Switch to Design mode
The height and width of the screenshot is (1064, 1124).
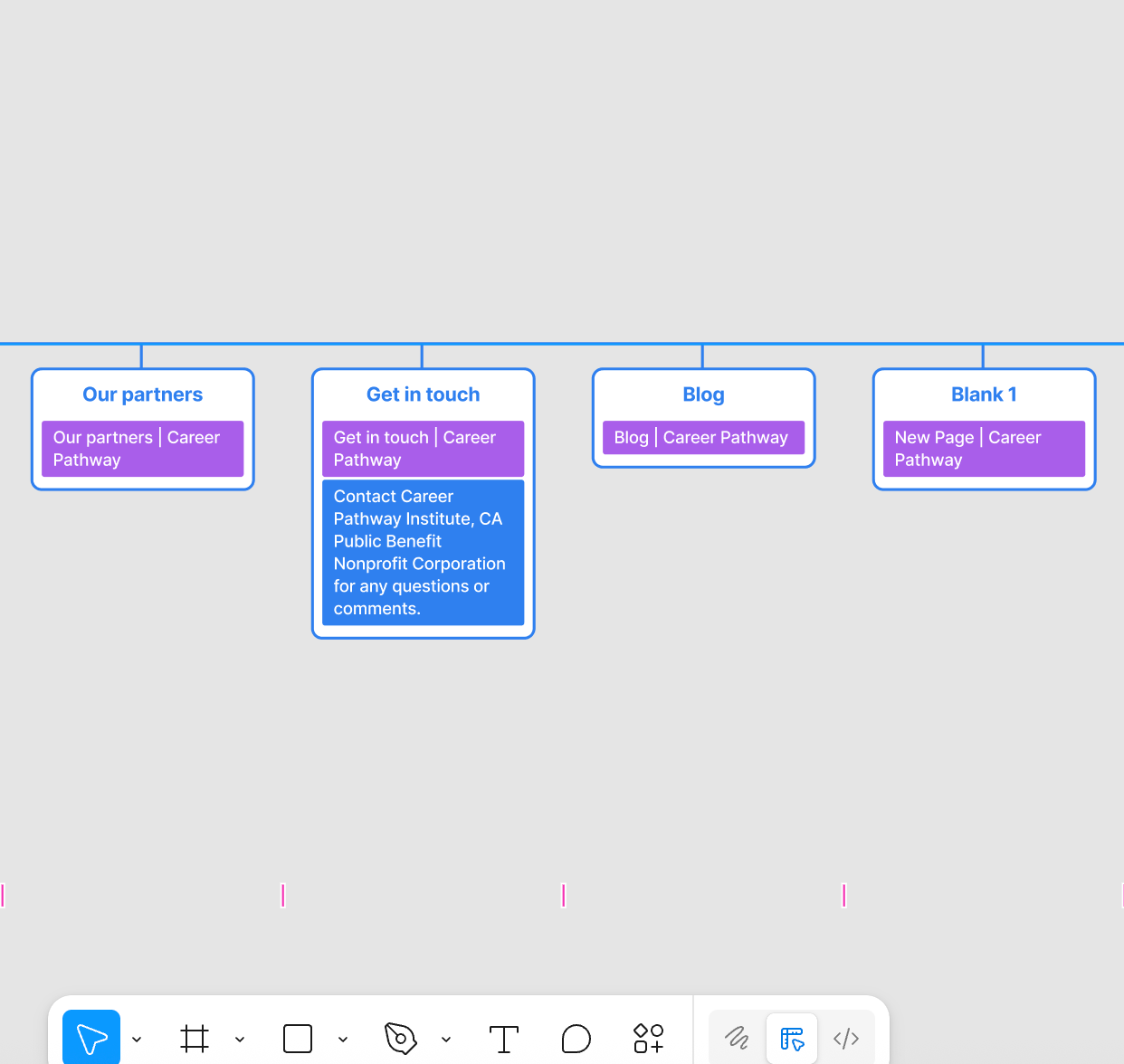point(792,1038)
